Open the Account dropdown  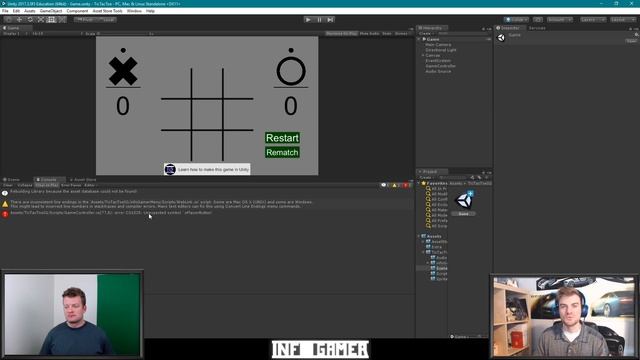click(x=560, y=20)
